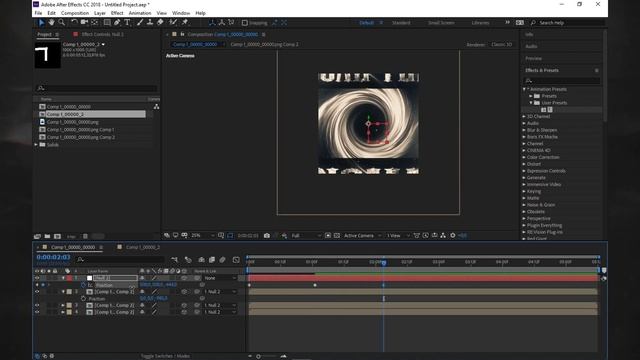The height and width of the screenshot is (360, 640).
Task: Collapse Animation Presets tree
Action: point(524,89)
